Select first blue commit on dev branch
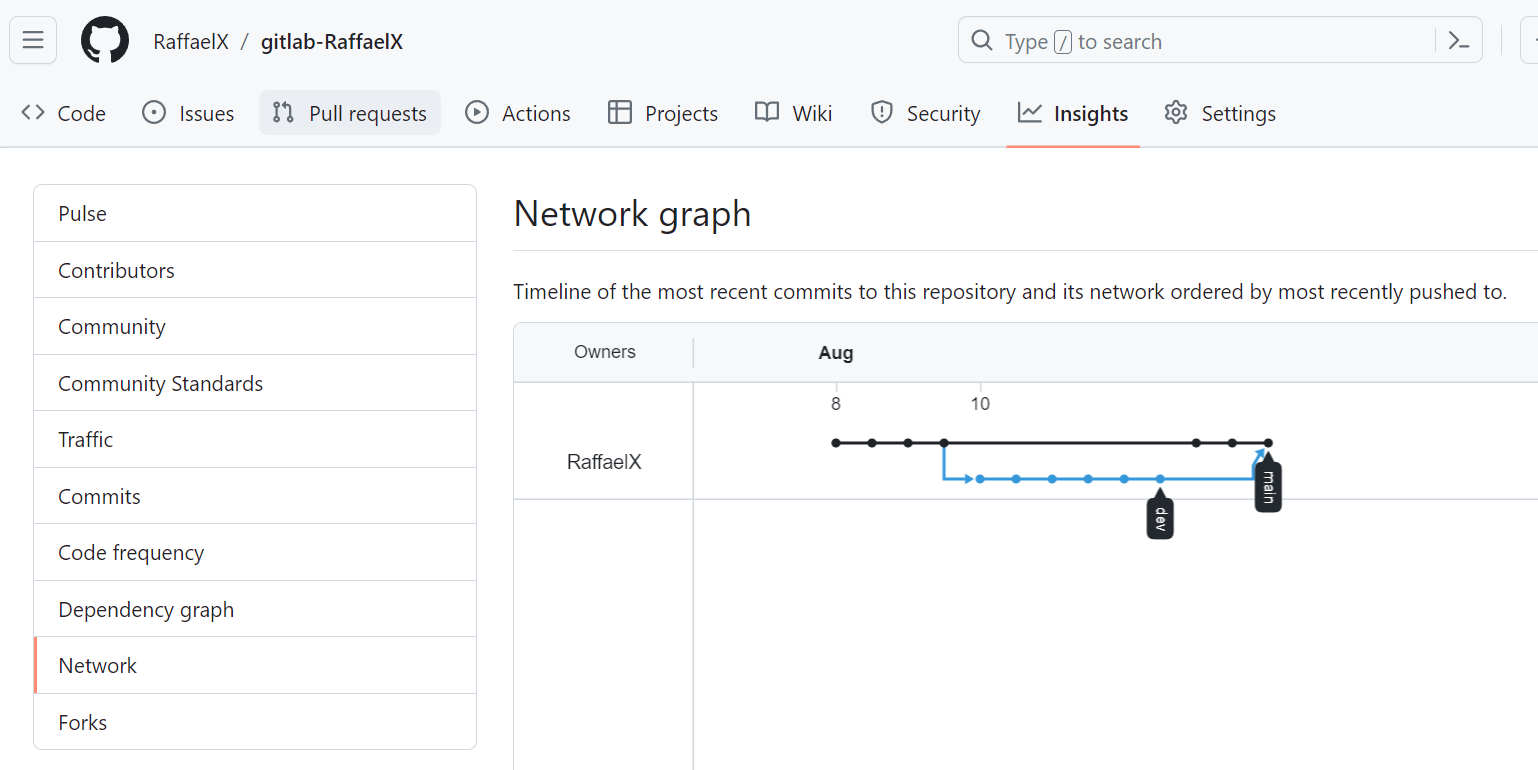 (x=980, y=479)
